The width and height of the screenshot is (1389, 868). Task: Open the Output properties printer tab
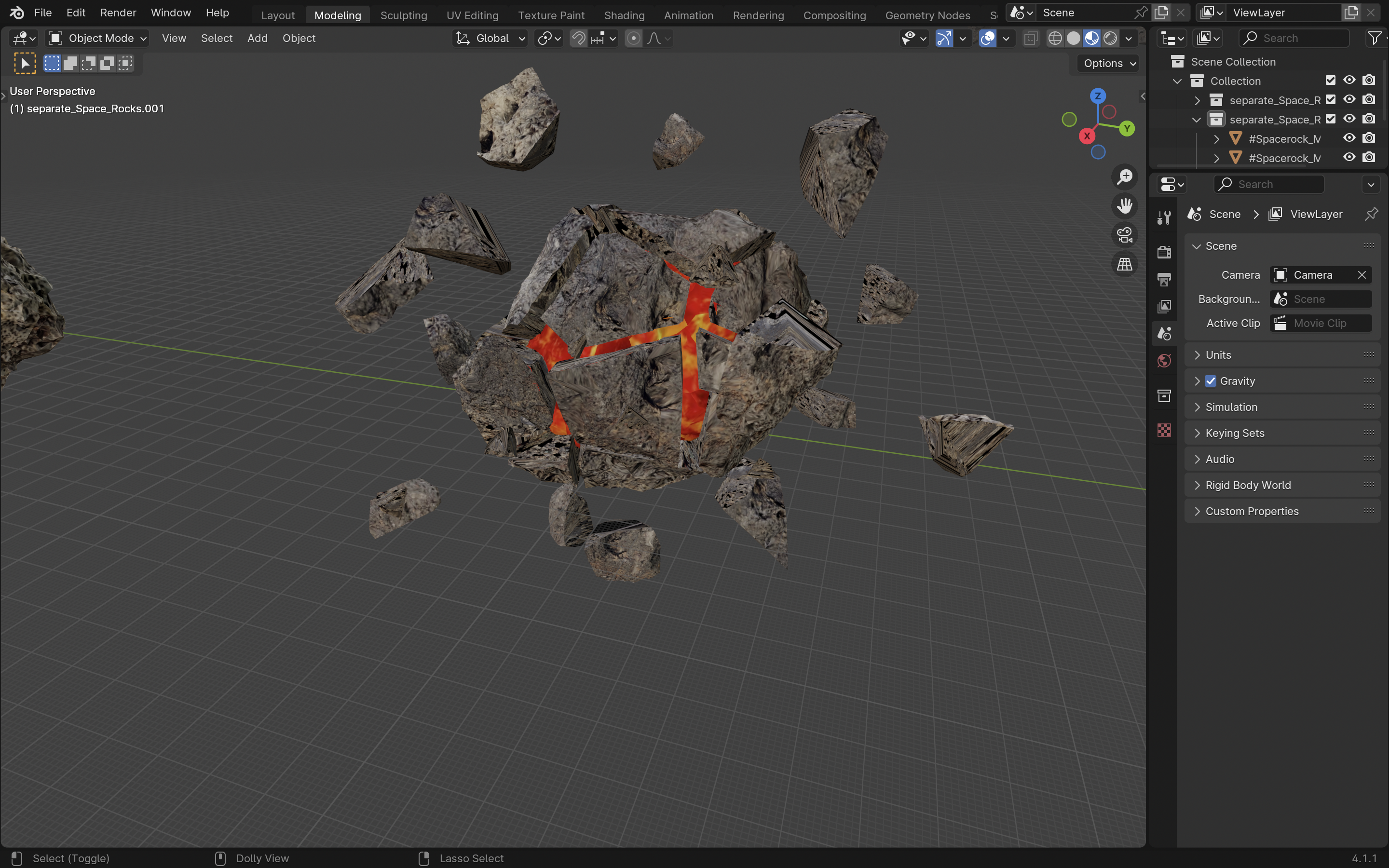(1164, 280)
